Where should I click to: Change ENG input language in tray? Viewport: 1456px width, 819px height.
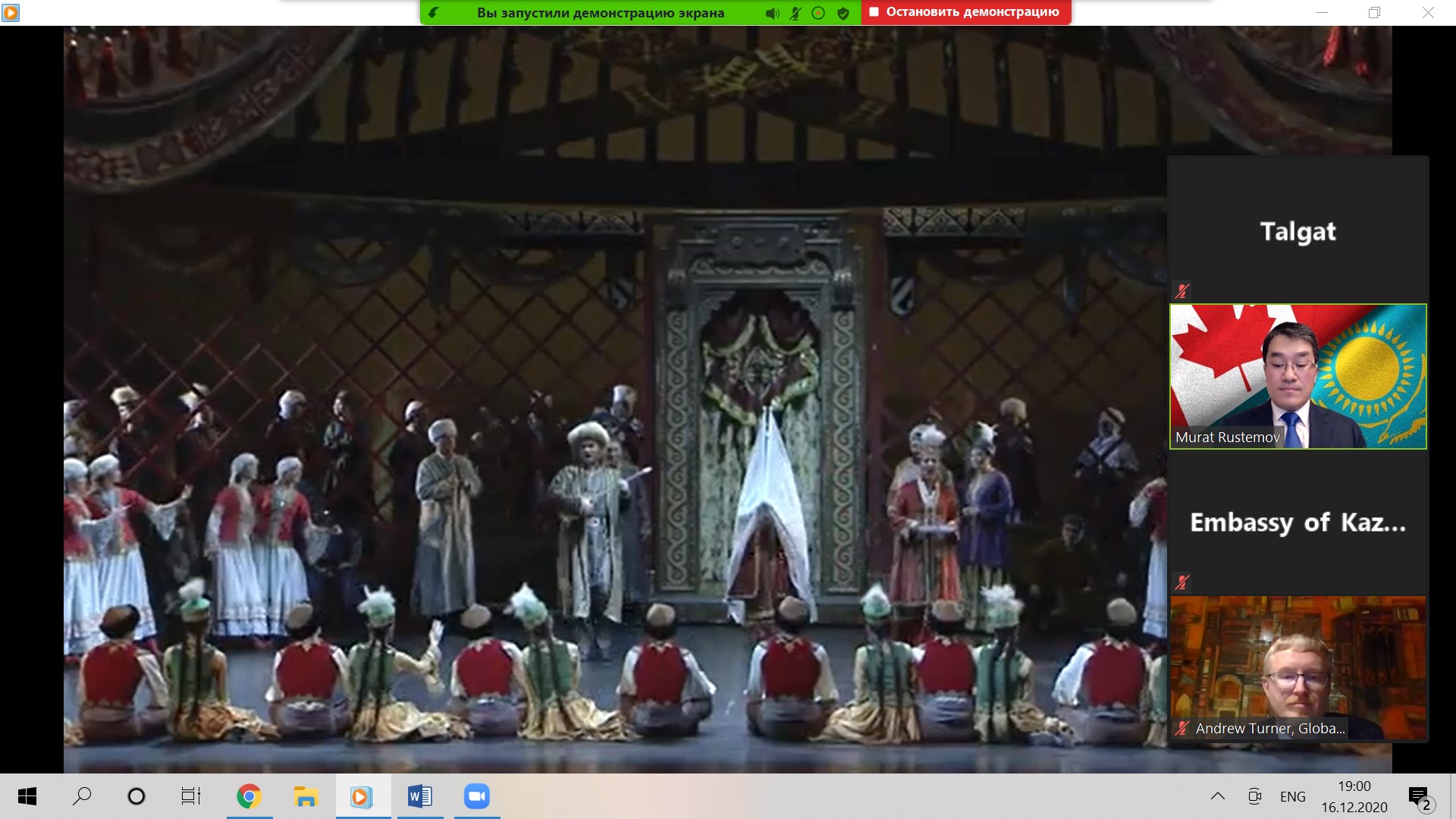pyautogui.click(x=1293, y=797)
